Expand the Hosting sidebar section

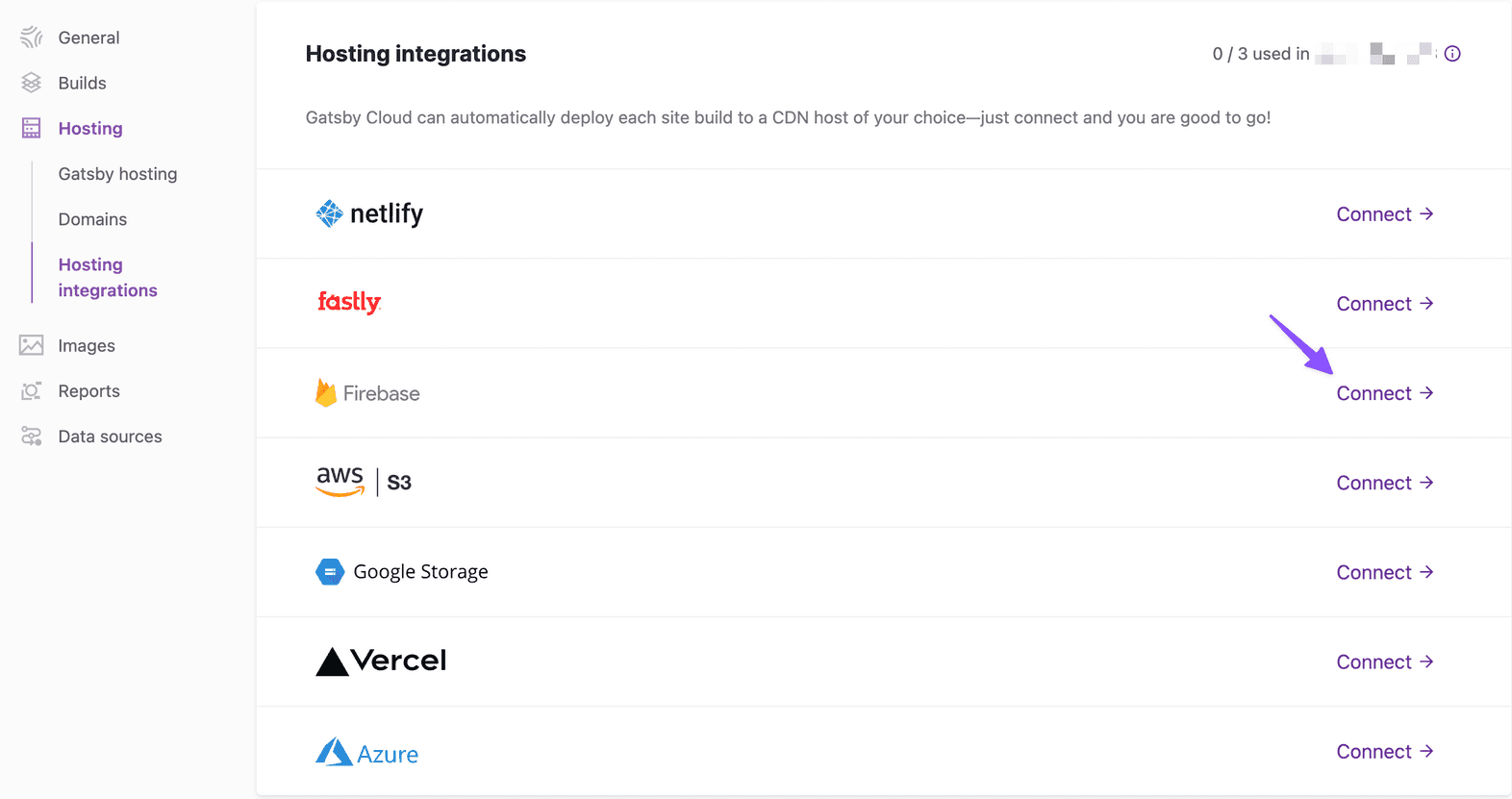(x=89, y=128)
